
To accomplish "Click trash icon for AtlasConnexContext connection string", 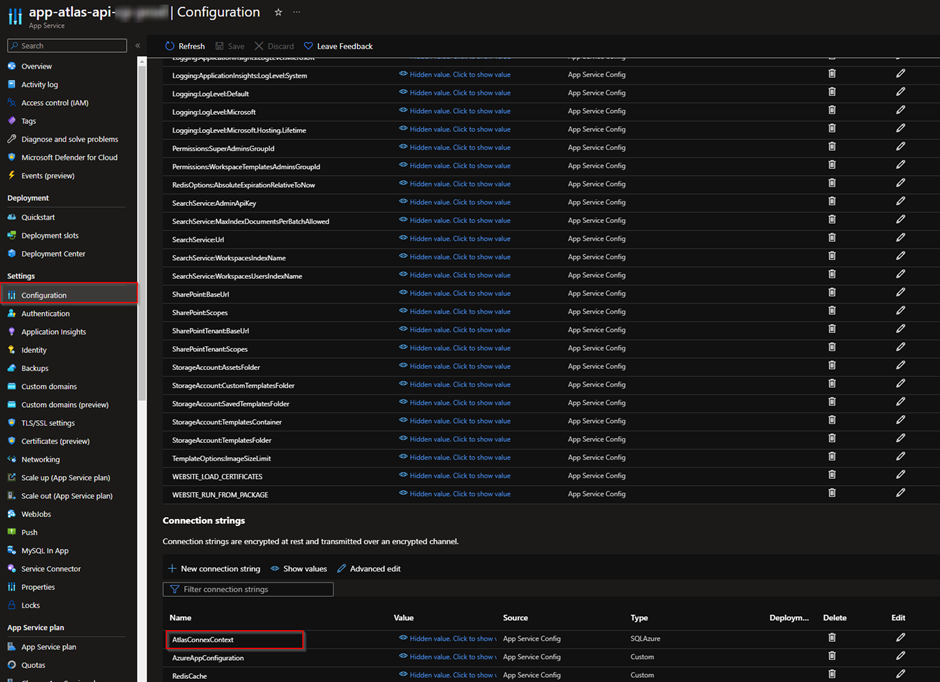I will click(x=832, y=638).
